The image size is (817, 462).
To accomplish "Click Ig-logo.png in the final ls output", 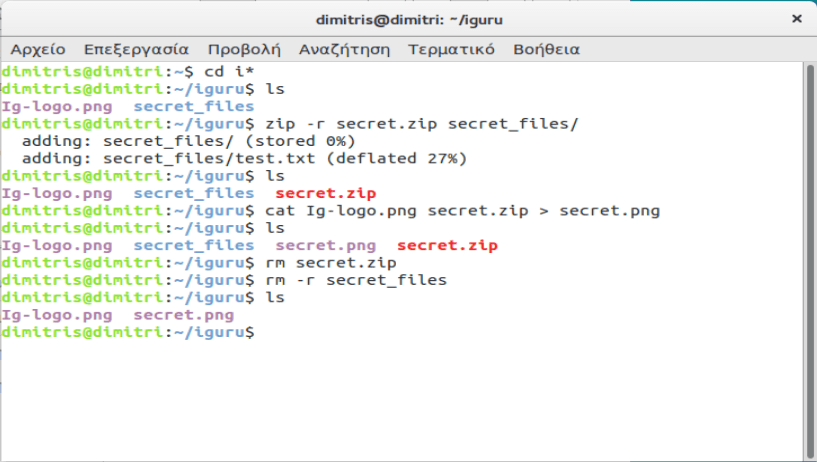I will coord(57,315).
